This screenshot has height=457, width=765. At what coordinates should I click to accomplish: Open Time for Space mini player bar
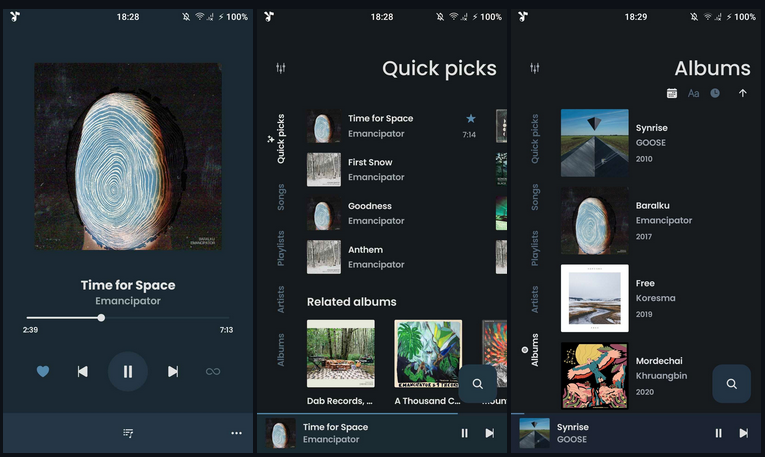(382, 433)
